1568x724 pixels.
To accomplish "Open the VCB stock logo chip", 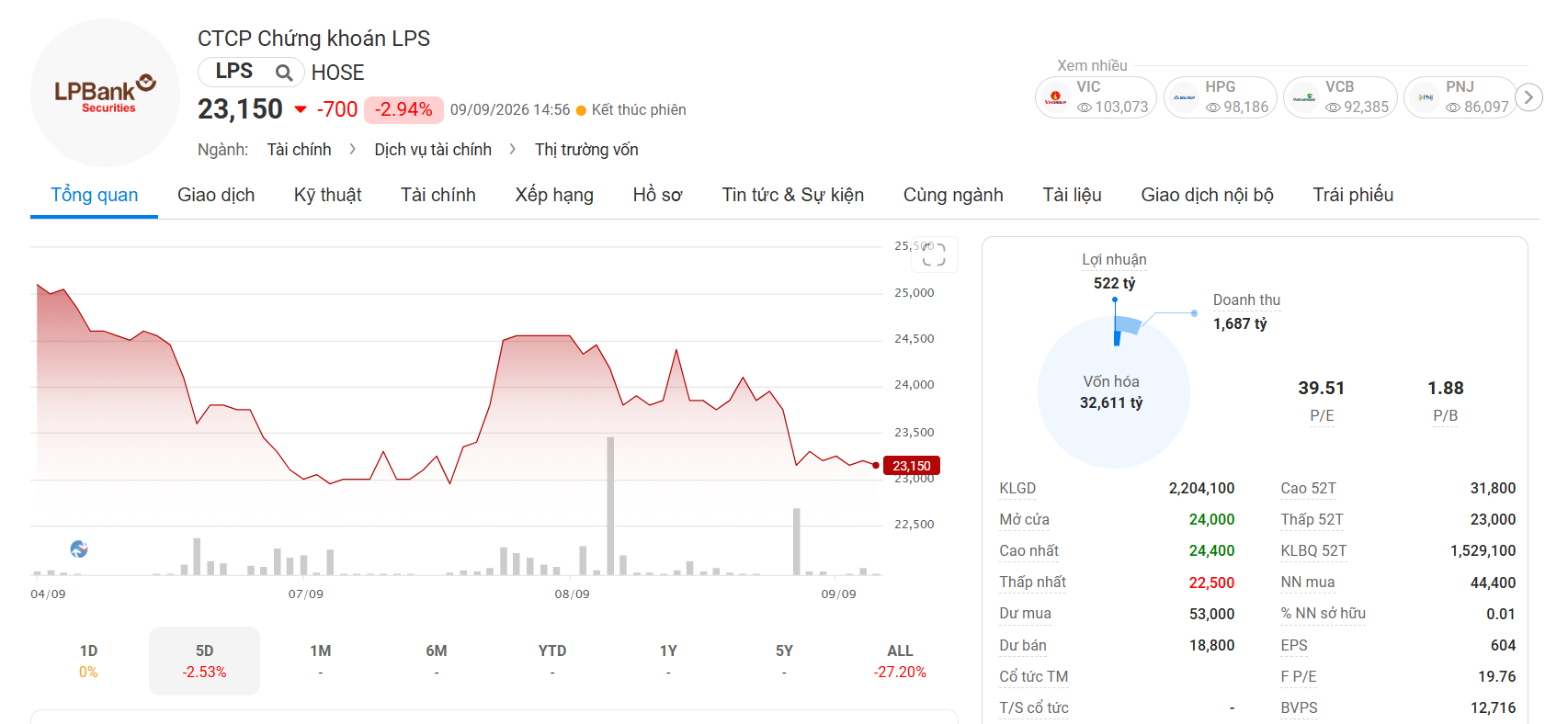I will pyautogui.click(x=1304, y=97).
